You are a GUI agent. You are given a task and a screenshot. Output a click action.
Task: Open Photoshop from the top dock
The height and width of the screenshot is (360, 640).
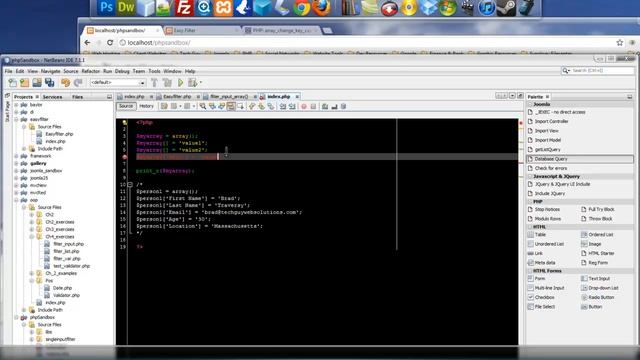[x=107, y=8]
